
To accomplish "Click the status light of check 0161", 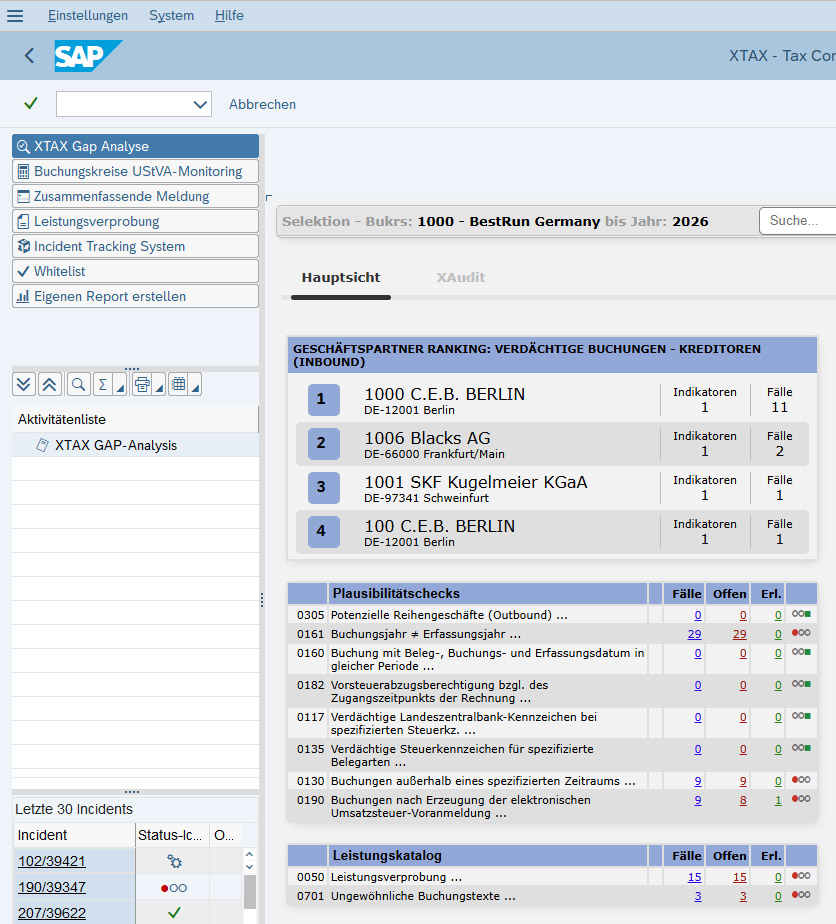I will pos(801,633).
